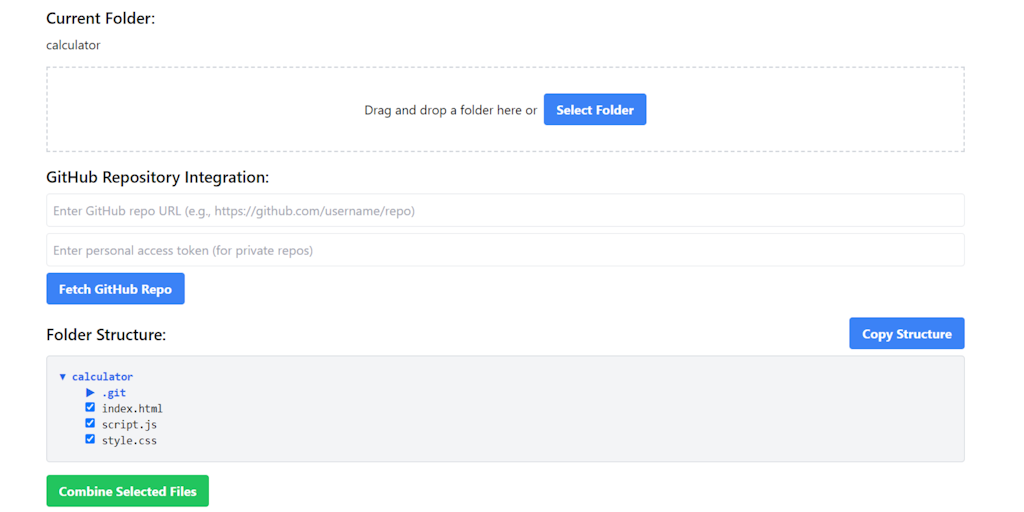Select the .git folder label

tap(114, 393)
